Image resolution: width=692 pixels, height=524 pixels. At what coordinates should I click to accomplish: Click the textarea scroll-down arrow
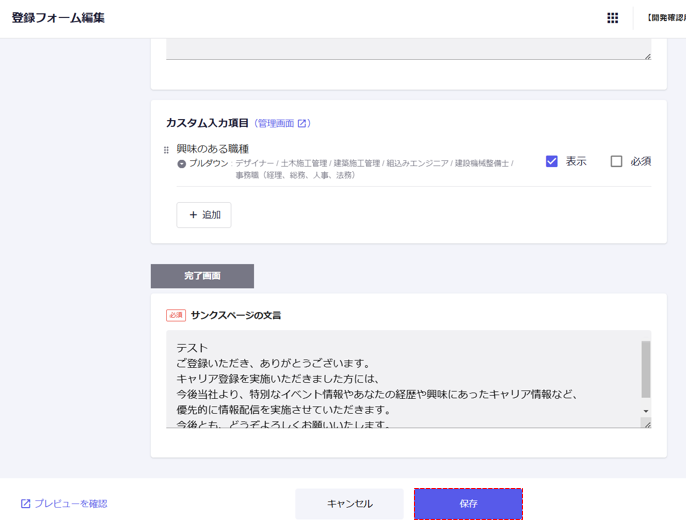pyautogui.click(x=646, y=411)
